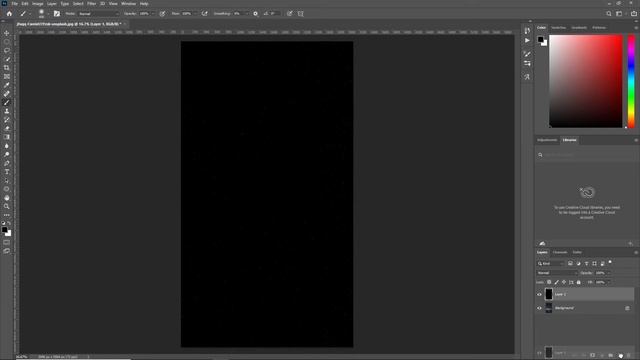
Task: Toggle layer filtering on/off switch
Action: point(610,262)
